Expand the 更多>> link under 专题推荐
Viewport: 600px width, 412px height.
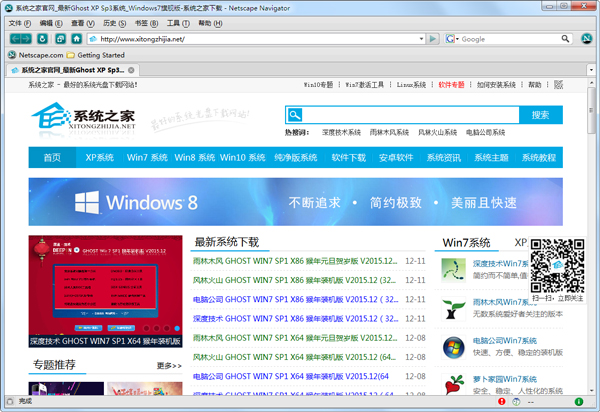pos(168,366)
